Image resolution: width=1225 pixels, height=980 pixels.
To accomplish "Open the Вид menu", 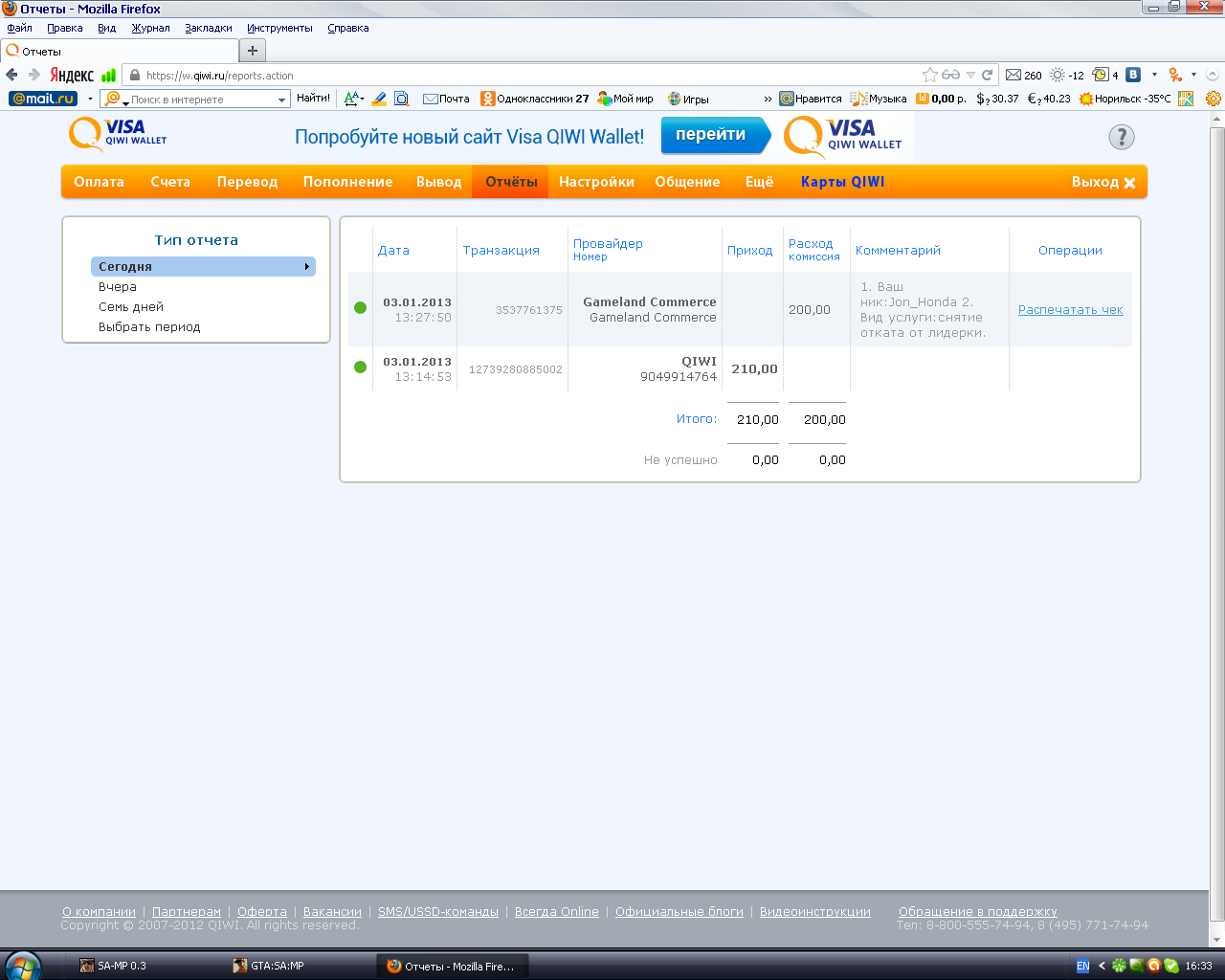I will point(106,28).
